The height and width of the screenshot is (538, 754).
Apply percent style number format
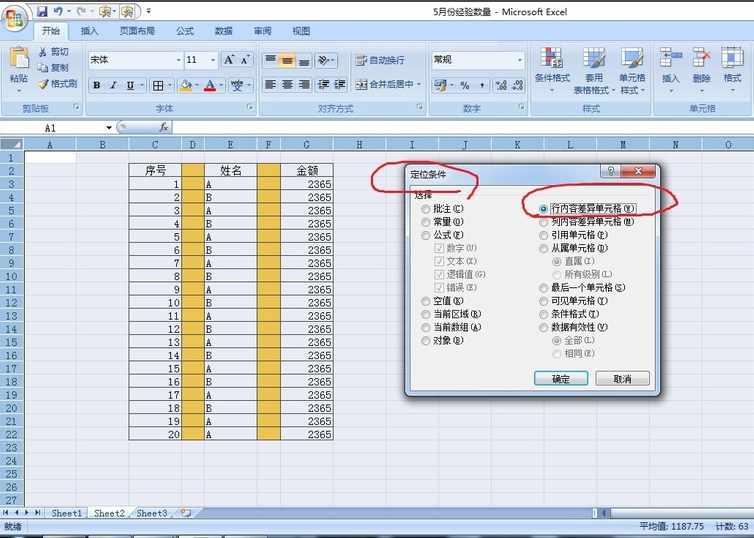tap(465, 86)
